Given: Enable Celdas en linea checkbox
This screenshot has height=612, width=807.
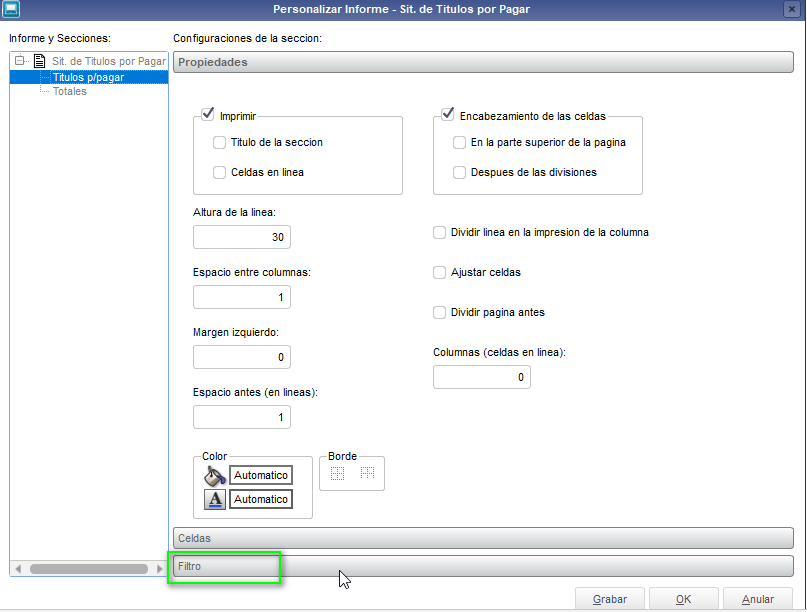Looking at the screenshot, I should click(x=219, y=172).
